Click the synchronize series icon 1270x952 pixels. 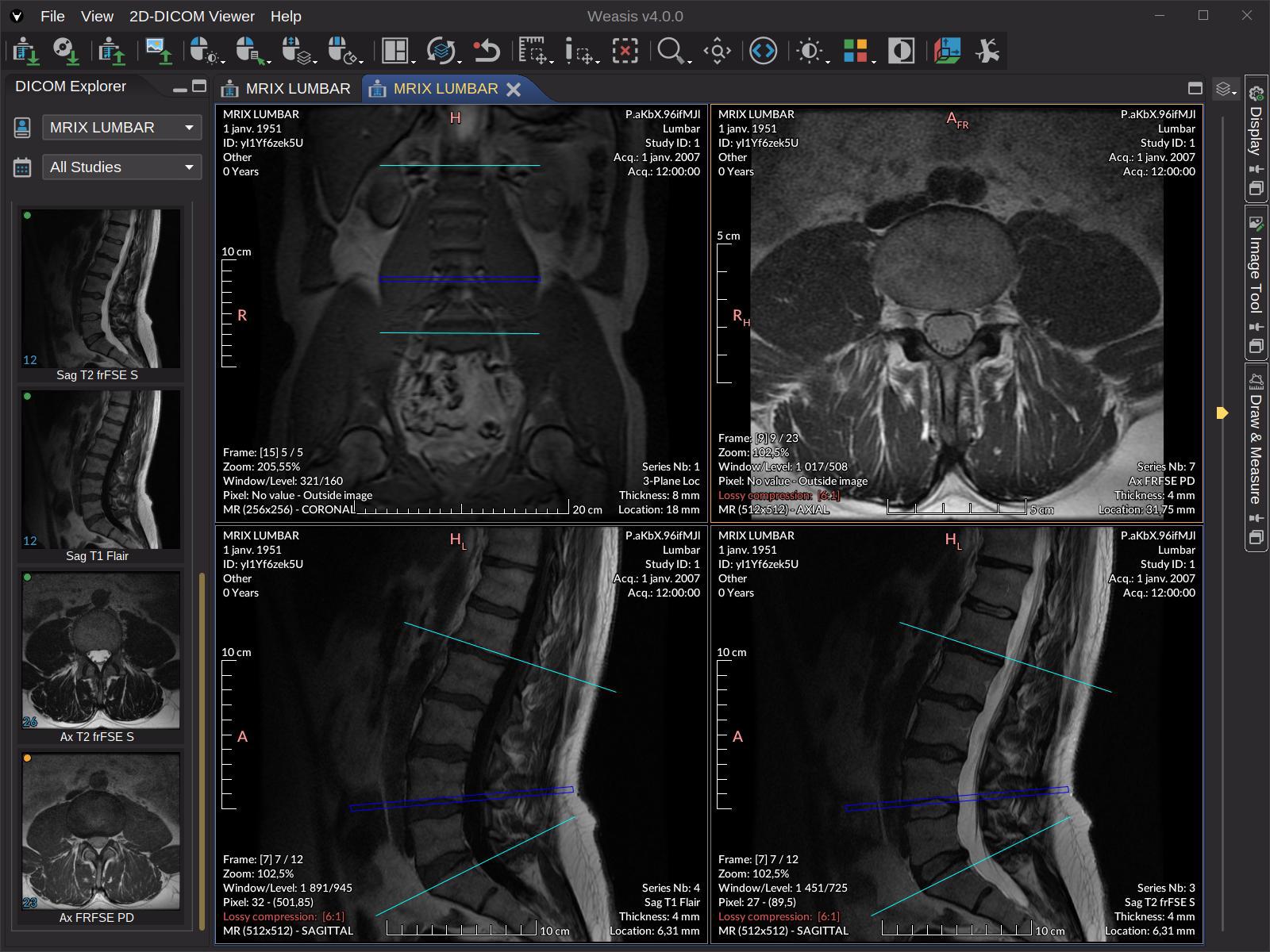coord(441,51)
